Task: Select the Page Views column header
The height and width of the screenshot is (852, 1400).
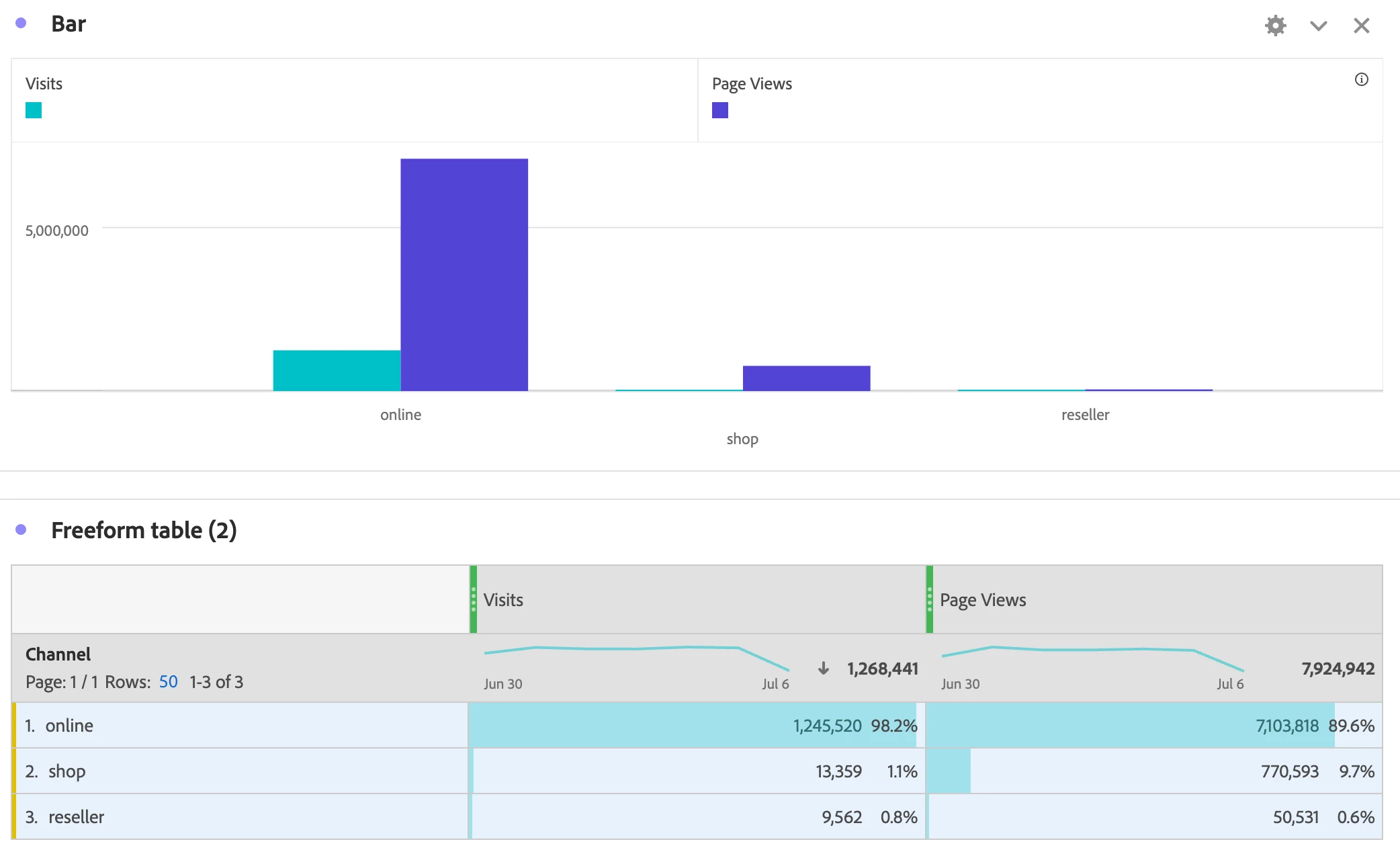Action: [x=982, y=599]
